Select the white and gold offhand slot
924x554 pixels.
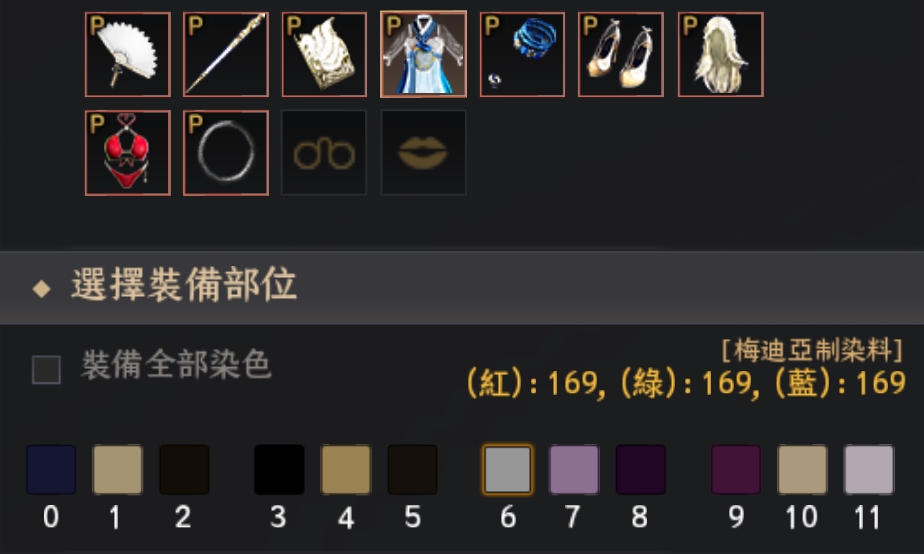point(325,54)
